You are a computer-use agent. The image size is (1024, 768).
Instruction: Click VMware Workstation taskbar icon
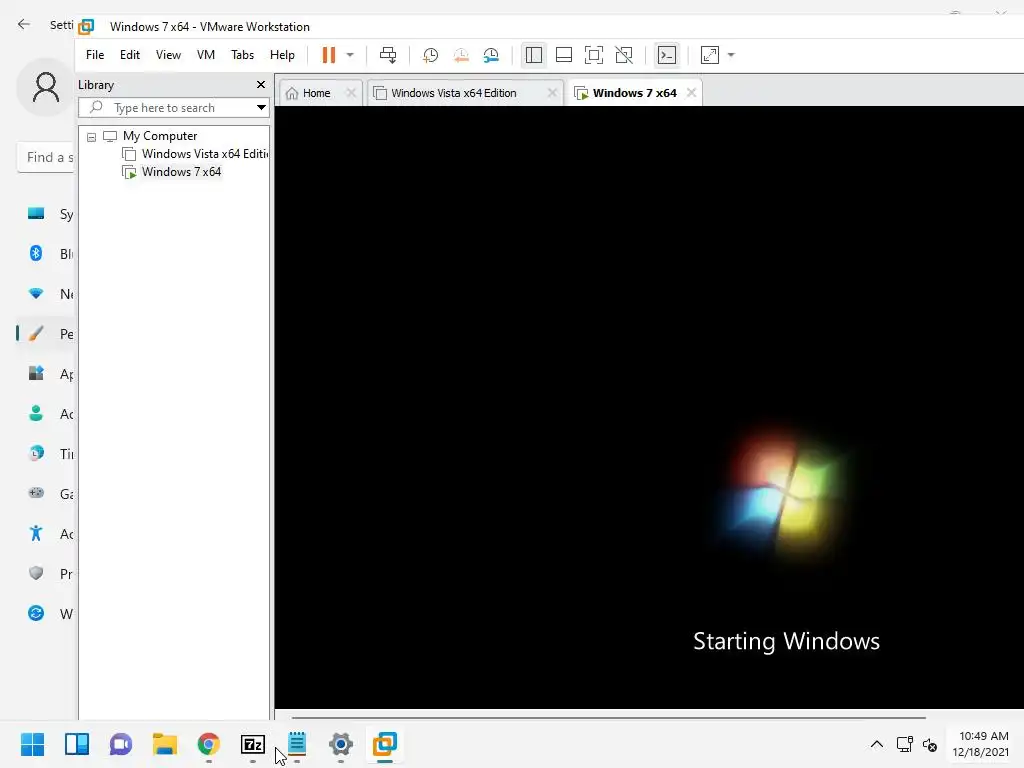pos(385,744)
